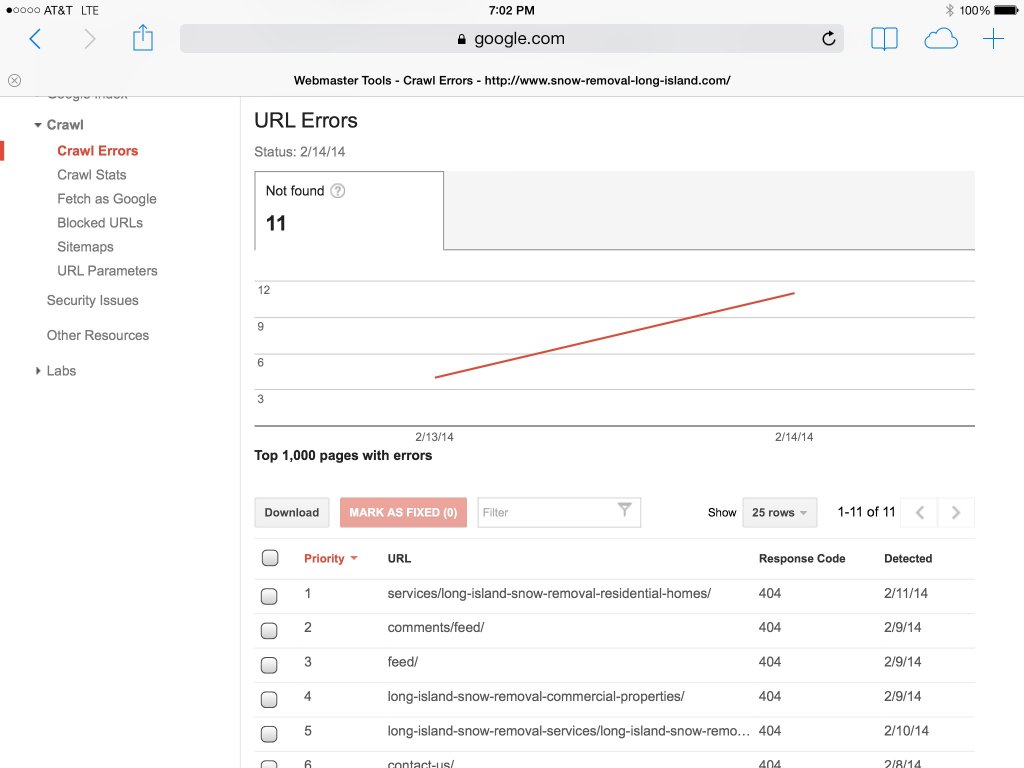Click the 2/14/14 chart data point
This screenshot has width=1024, height=768.
[794, 293]
